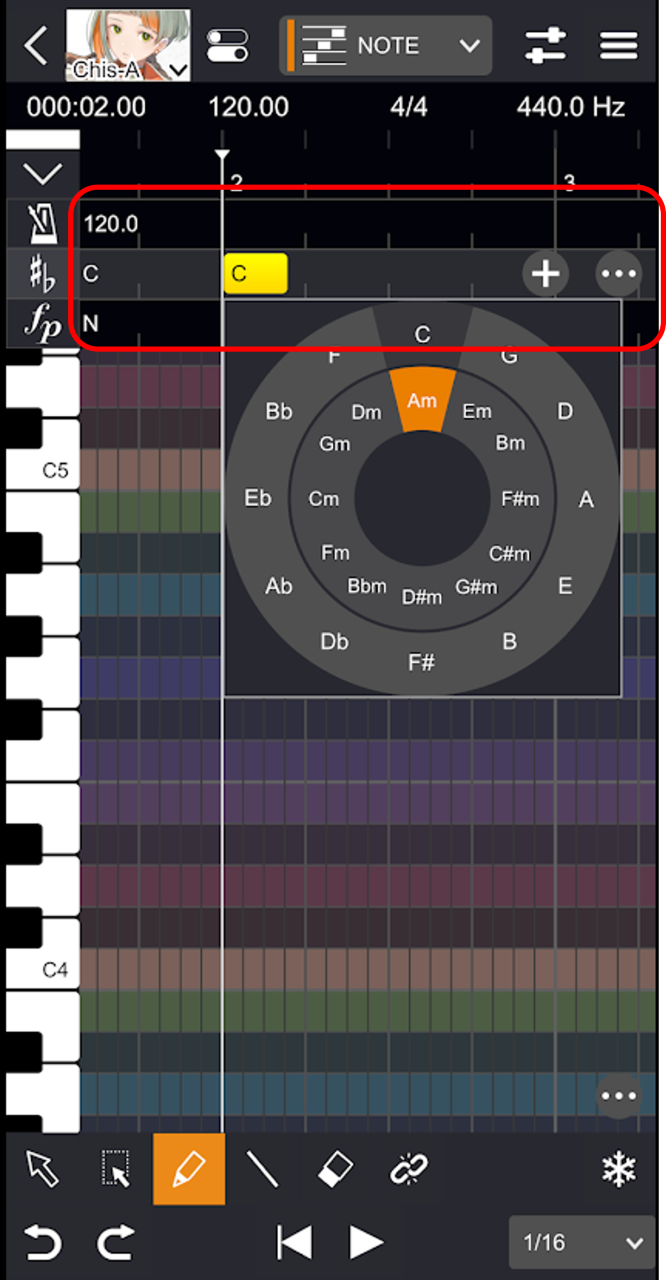
Task: Toggle the switch next to Chis-A
Action: point(228,45)
